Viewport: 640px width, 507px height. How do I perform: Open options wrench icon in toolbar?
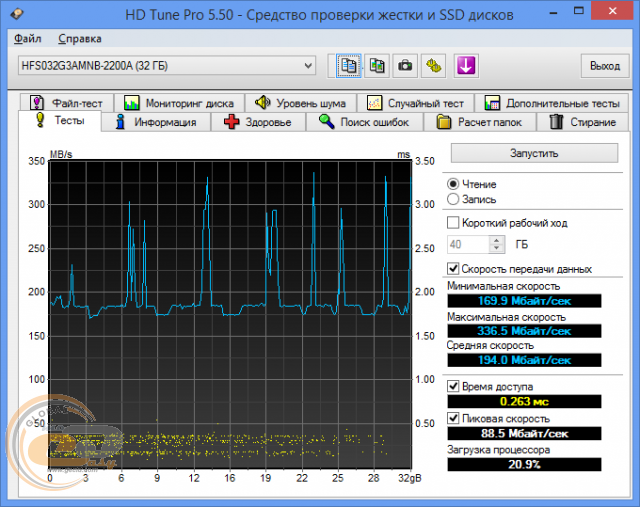point(433,65)
